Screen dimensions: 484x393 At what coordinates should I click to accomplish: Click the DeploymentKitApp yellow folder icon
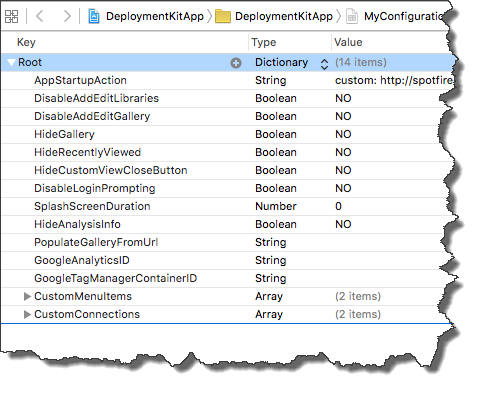pyautogui.click(x=223, y=16)
